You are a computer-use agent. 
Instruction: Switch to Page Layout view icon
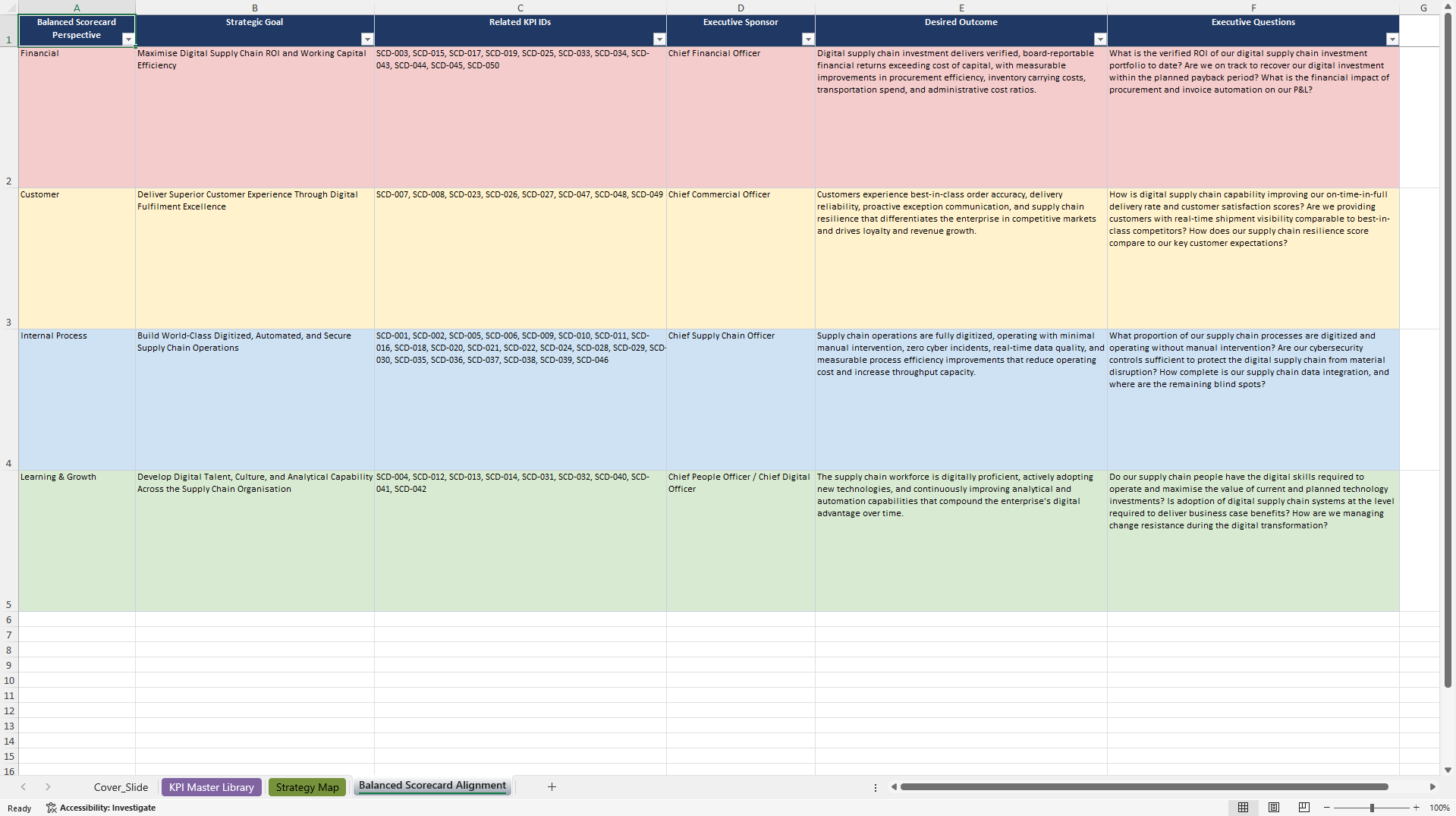tap(1274, 808)
